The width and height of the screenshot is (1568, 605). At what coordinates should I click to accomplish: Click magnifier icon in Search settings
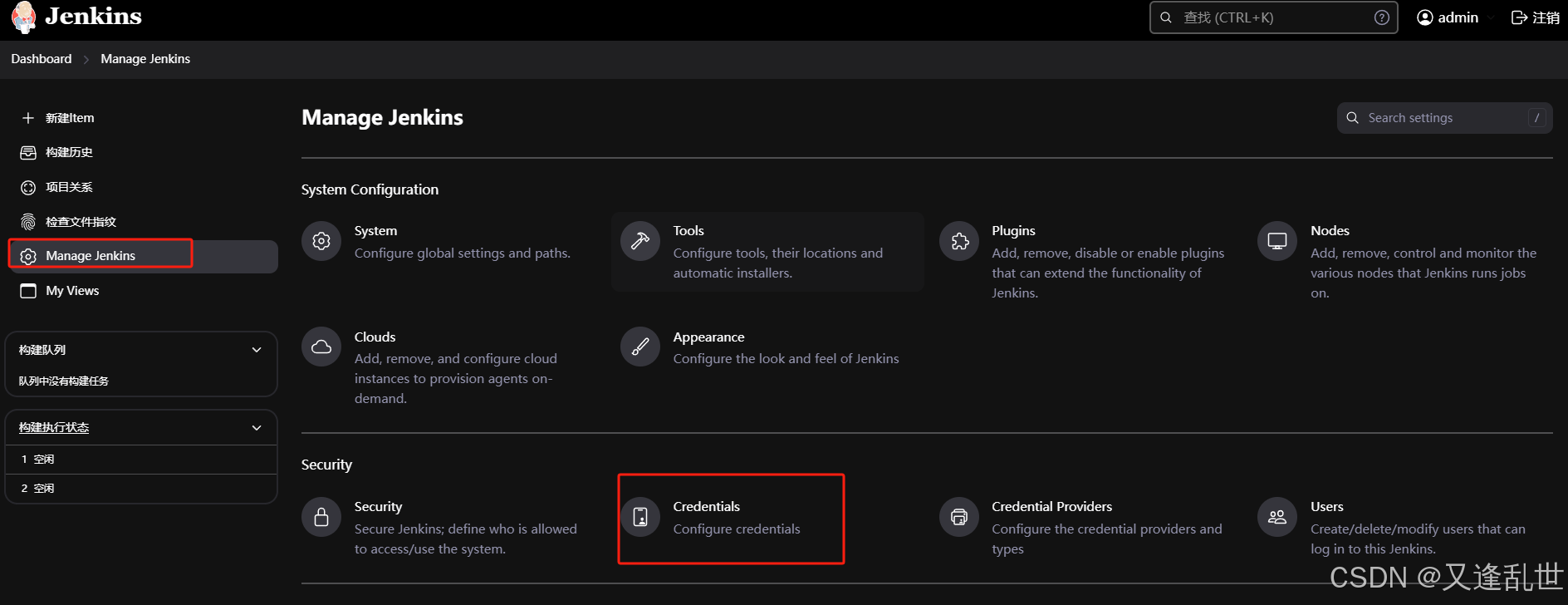[1353, 118]
